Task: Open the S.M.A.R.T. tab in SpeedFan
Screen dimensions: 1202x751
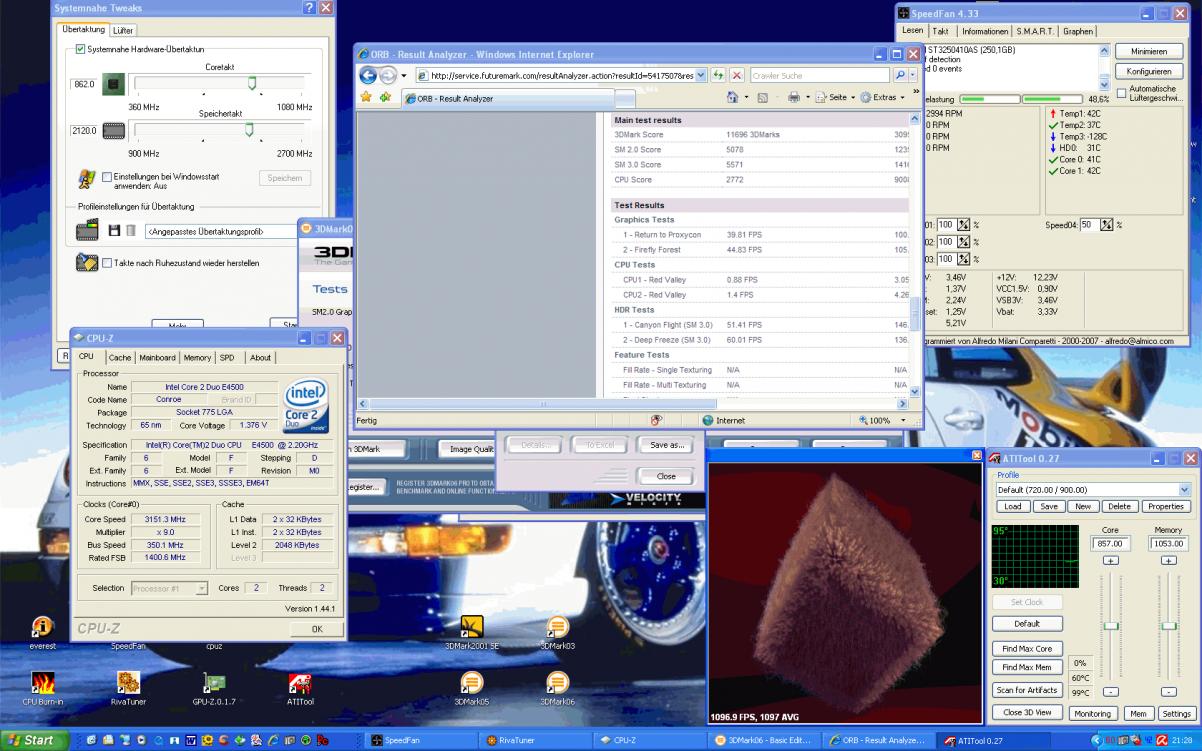Action: coord(1034,31)
